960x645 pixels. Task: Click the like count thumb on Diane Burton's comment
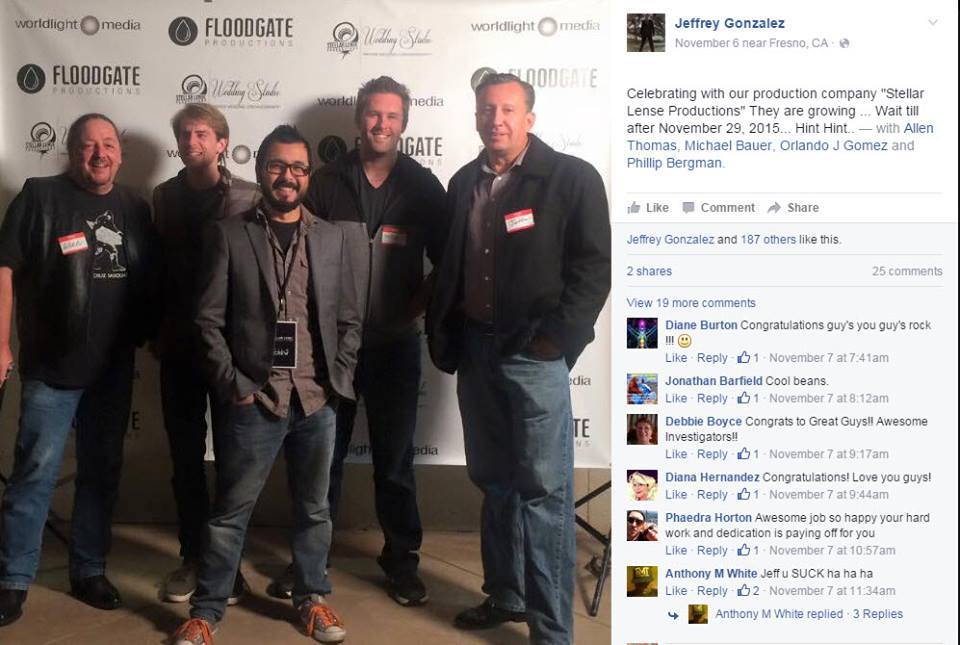744,357
